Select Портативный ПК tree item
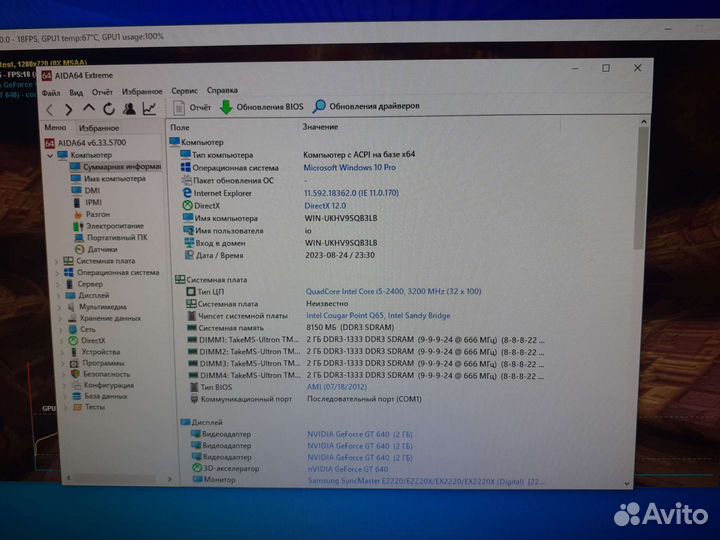Viewport: 720px width, 540px height. [x=111, y=237]
